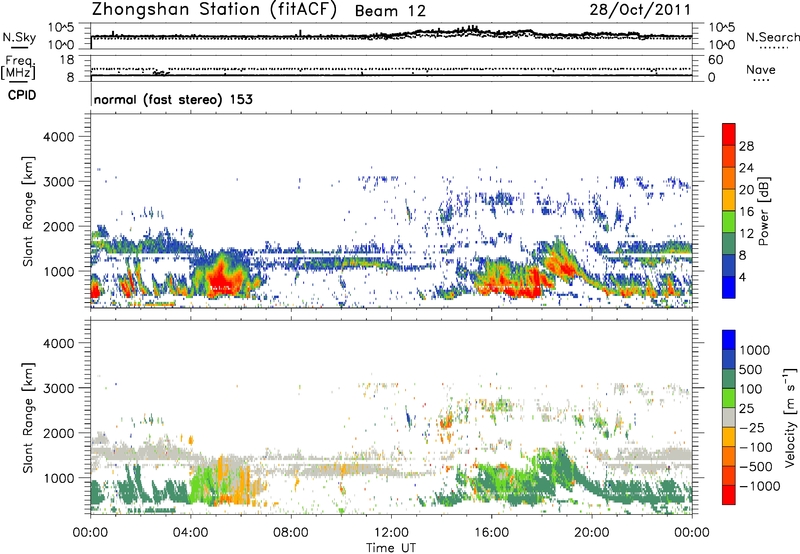Pick the red bottom segment of Velocity color bar
Screen dimensions: 800x554
(729, 495)
